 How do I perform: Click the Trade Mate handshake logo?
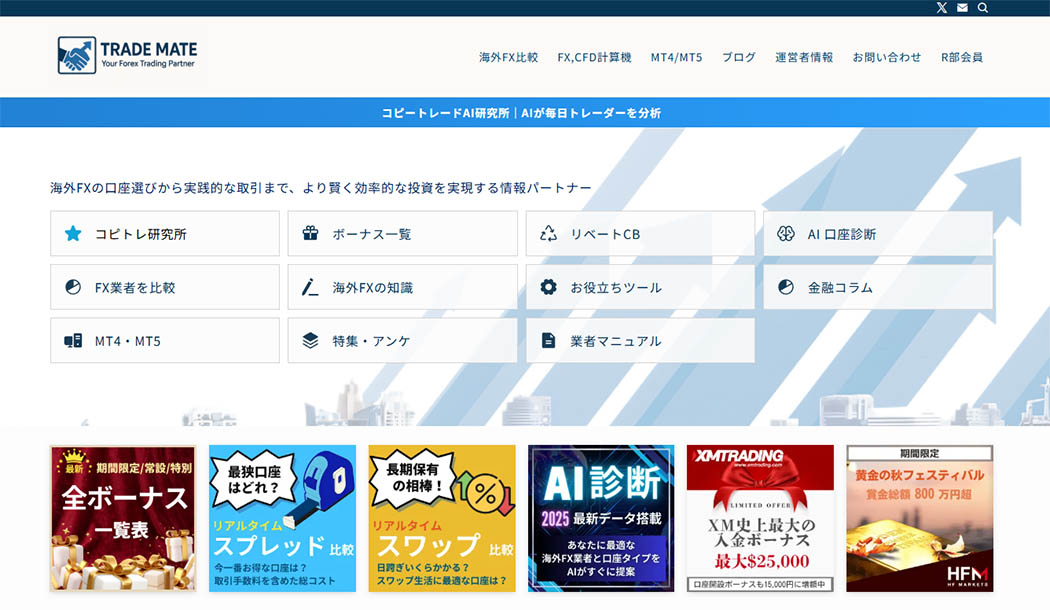coord(76,55)
